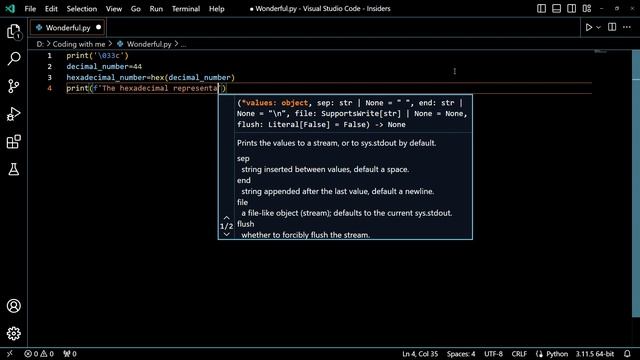Screen dimensions: 640x360
Task: Change file encoding UTF-8
Action: (x=493, y=354)
